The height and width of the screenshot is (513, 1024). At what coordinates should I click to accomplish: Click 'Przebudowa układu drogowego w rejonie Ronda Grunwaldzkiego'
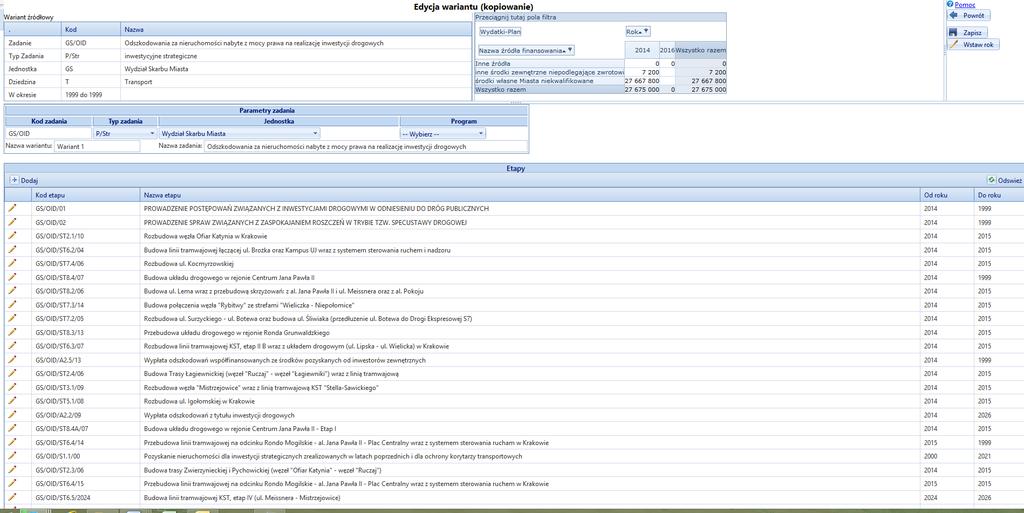[x=236, y=332]
